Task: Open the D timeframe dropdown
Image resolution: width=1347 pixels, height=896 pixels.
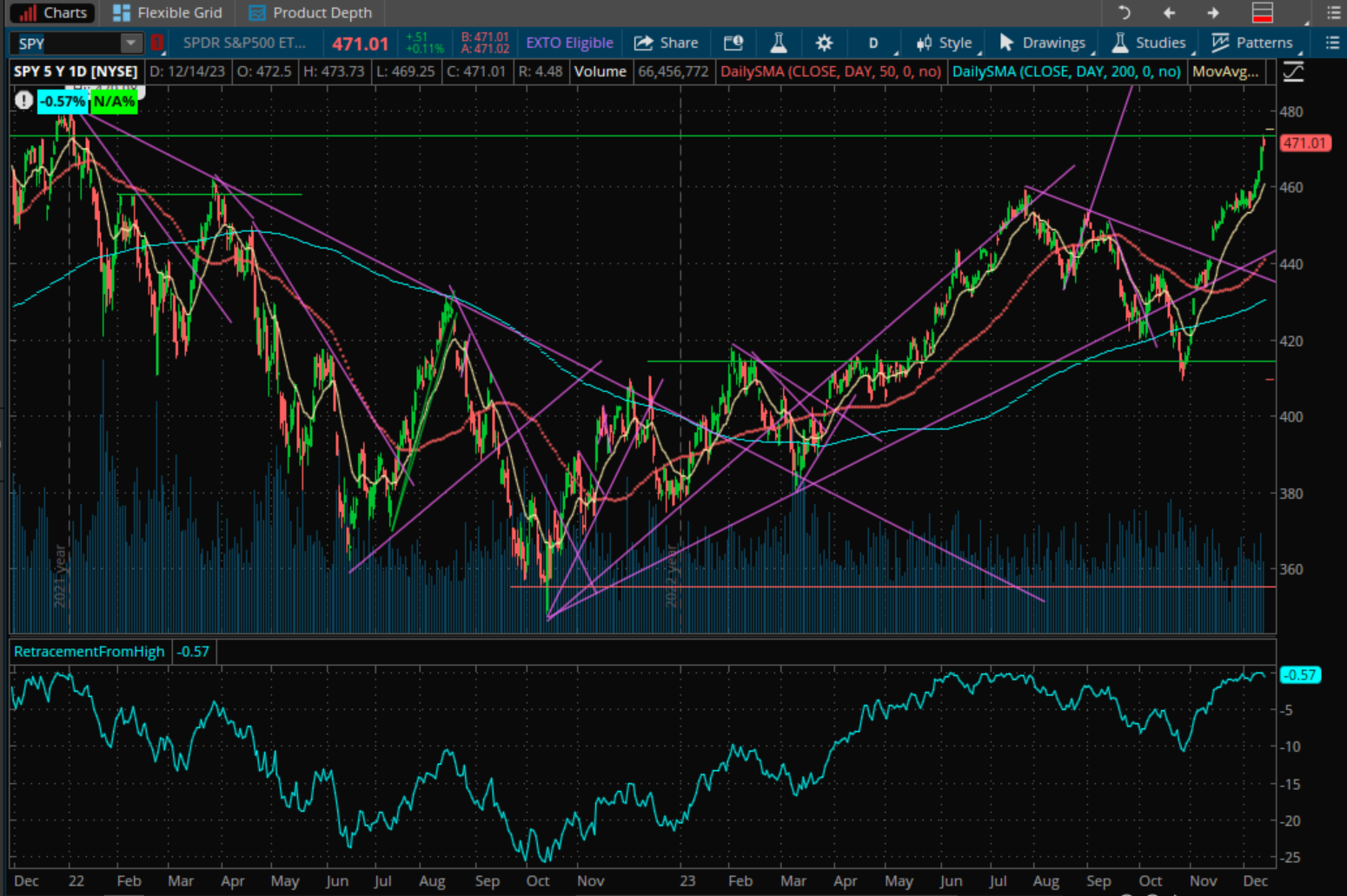Action: click(873, 43)
